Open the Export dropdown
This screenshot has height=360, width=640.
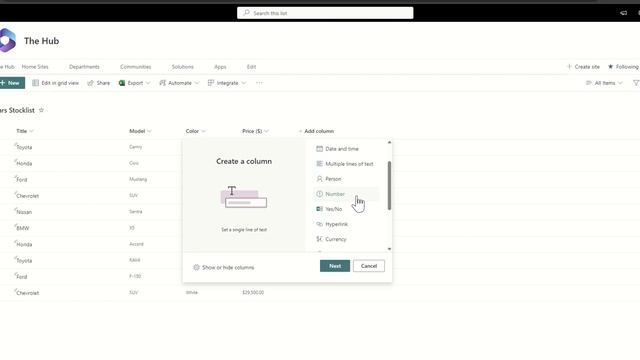point(135,83)
